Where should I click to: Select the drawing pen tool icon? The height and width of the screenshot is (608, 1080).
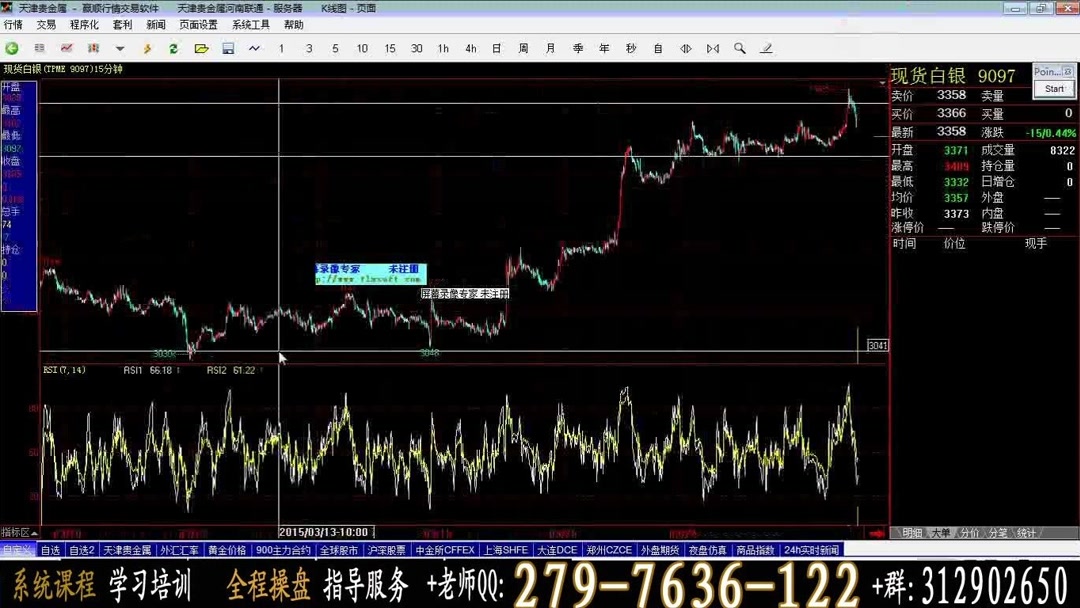tap(765, 47)
